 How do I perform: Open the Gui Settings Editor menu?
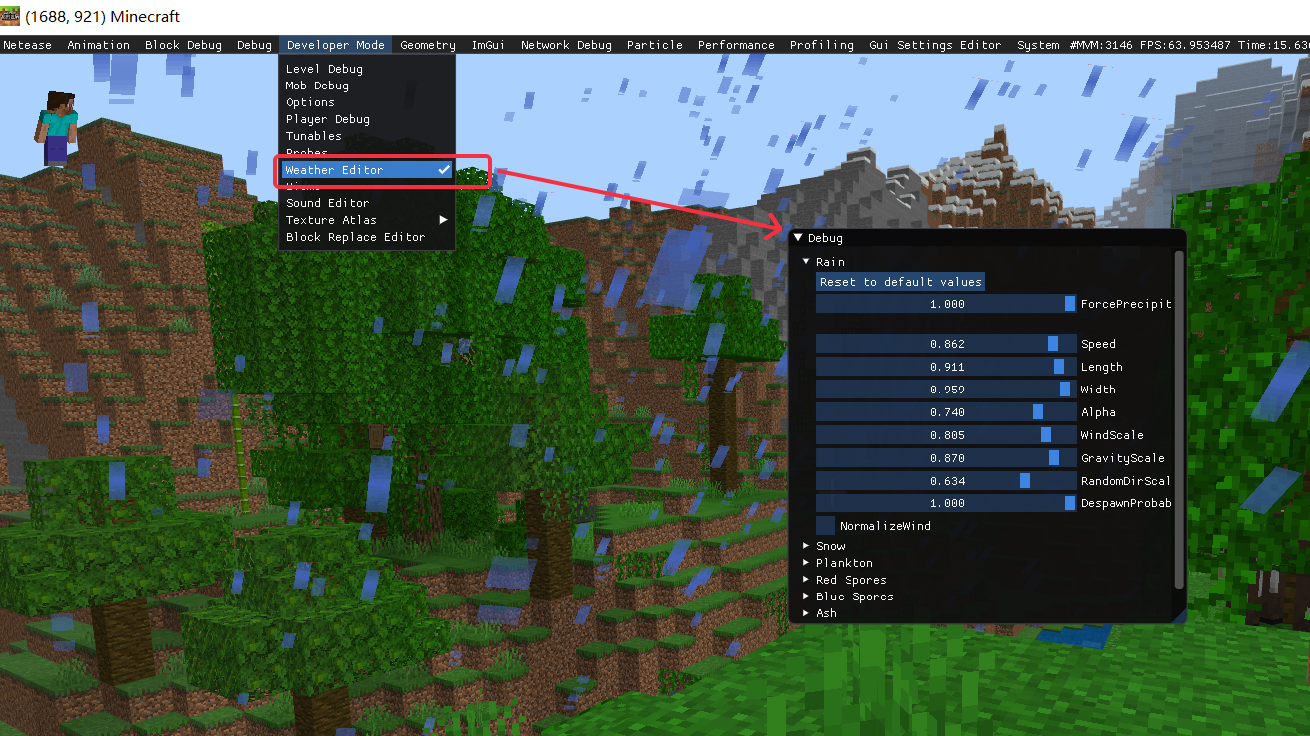935,45
